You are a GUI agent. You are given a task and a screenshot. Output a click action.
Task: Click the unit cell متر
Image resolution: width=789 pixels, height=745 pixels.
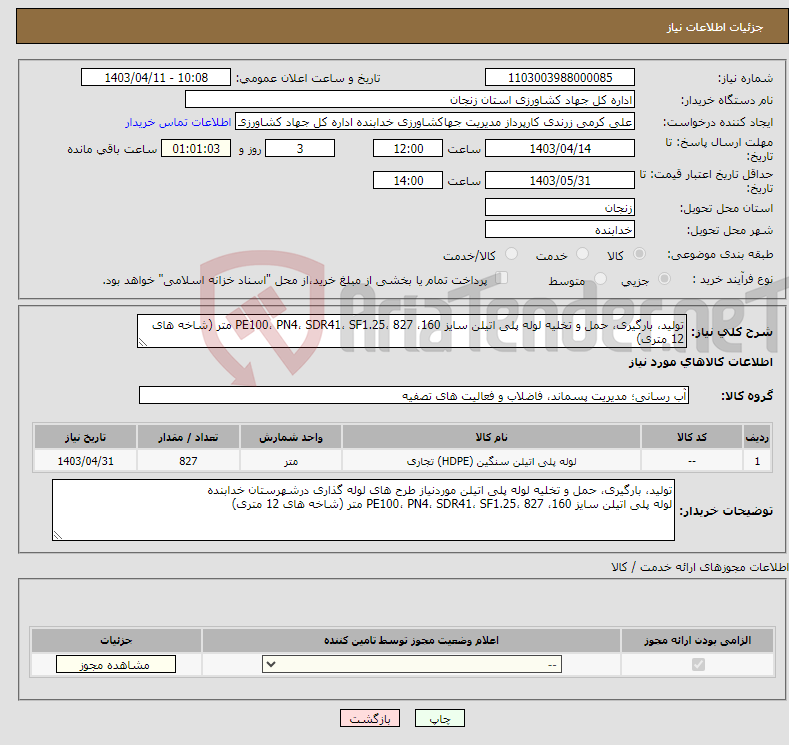tap(291, 461)
